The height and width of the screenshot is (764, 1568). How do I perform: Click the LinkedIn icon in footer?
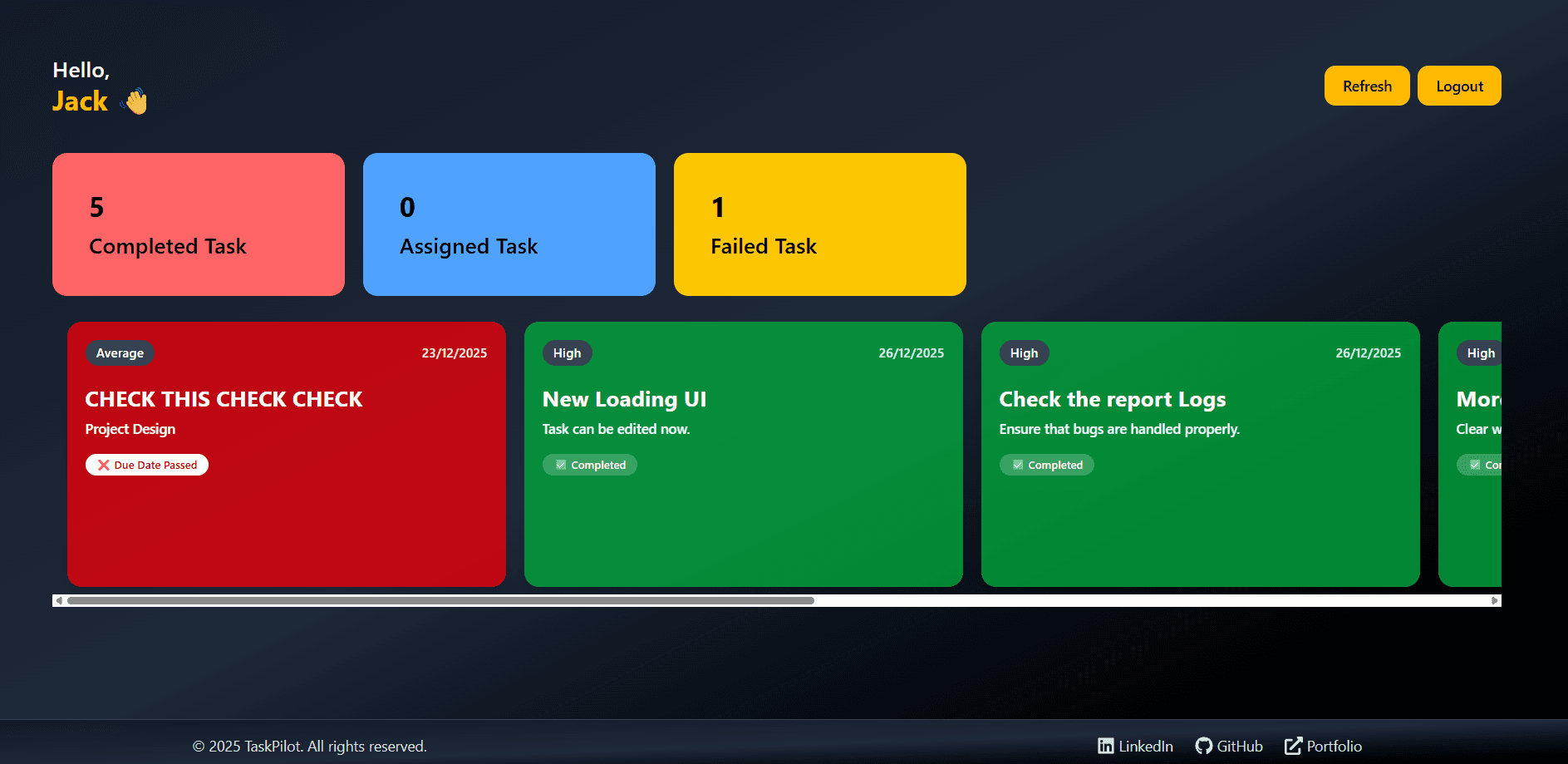[x=1105, y=746]
